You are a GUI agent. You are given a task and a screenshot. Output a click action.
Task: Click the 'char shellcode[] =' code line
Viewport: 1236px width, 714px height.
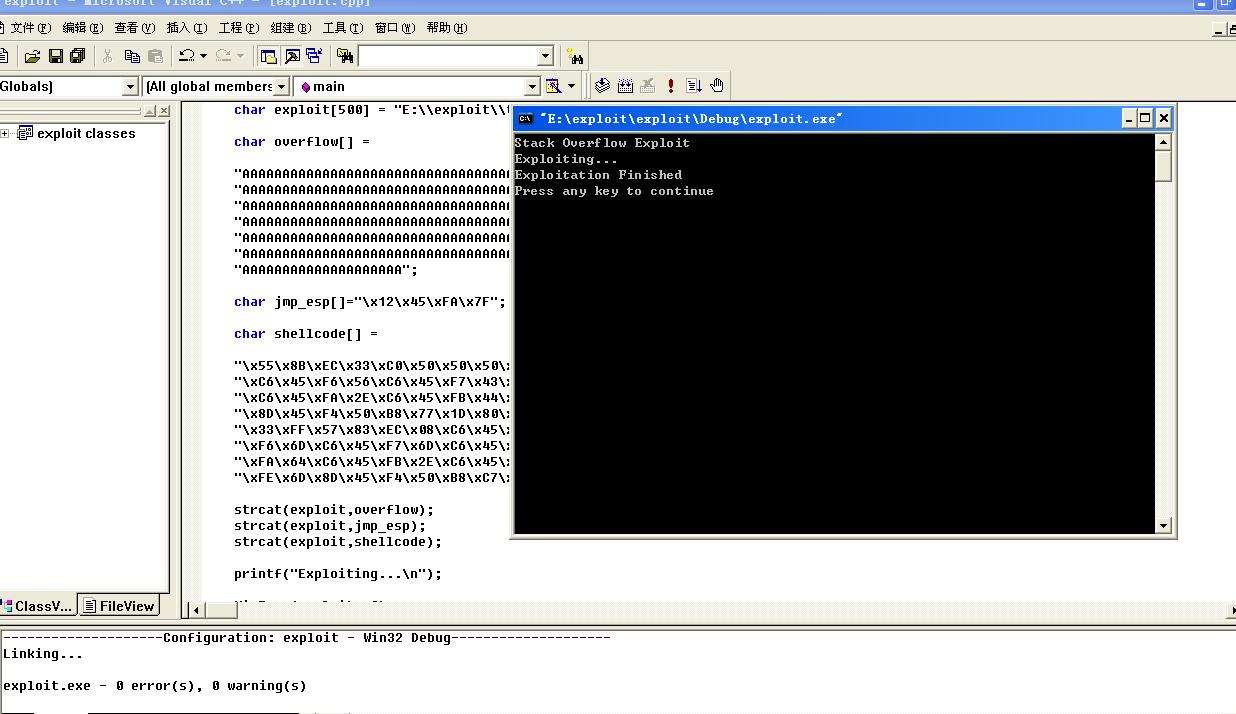pyautogui.click(x=306, y=334)
